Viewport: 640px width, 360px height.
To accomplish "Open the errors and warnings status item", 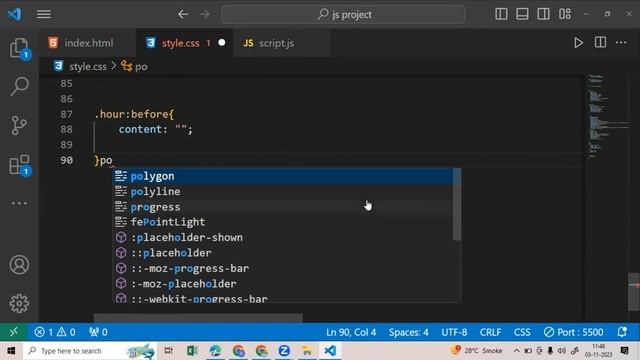I will [x=55, y=332].
